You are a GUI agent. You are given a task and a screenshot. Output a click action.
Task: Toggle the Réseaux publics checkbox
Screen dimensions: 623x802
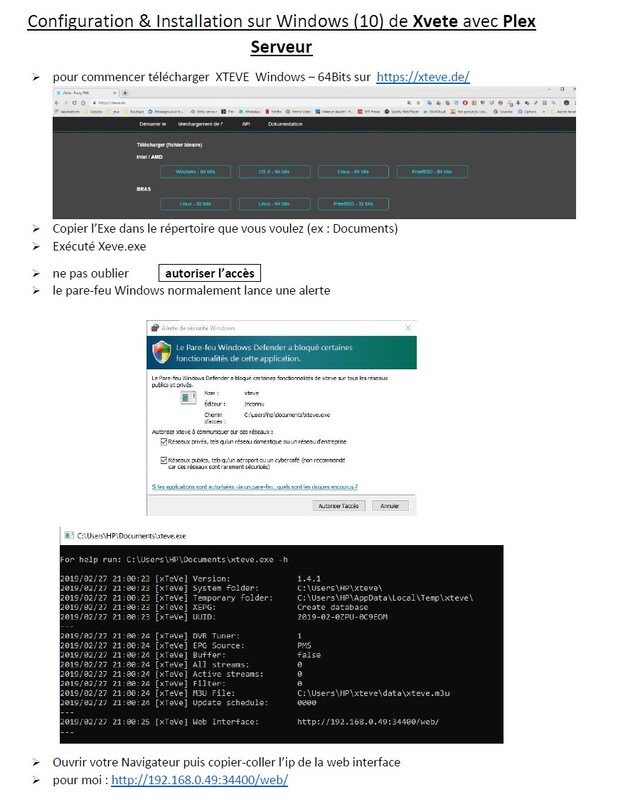(x=164, y=460)
